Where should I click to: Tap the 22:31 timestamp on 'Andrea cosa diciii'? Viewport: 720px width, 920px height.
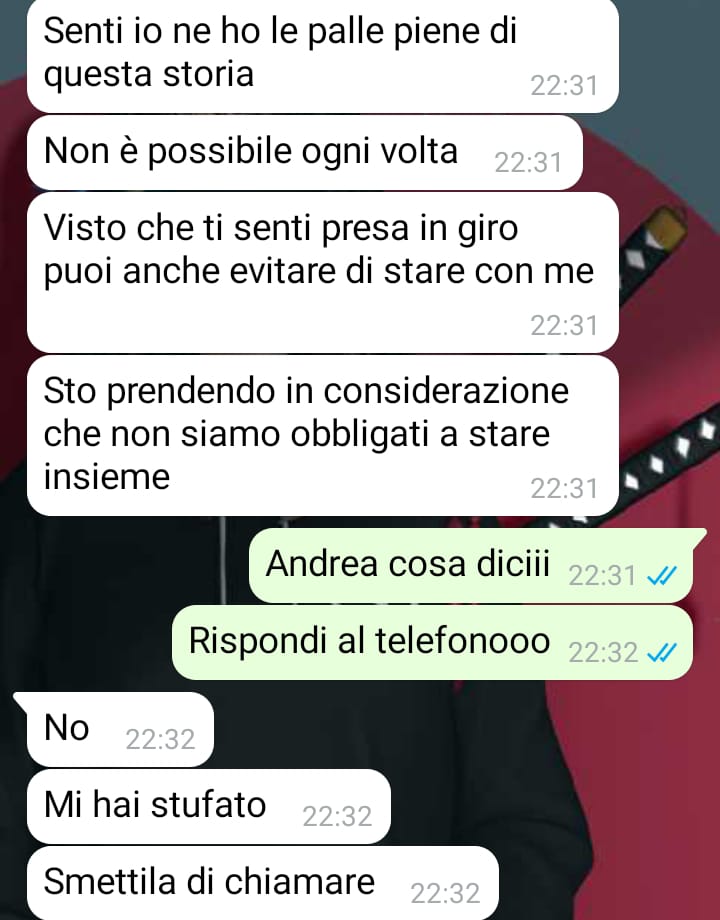pyautogui.click(x=603, y=576)
